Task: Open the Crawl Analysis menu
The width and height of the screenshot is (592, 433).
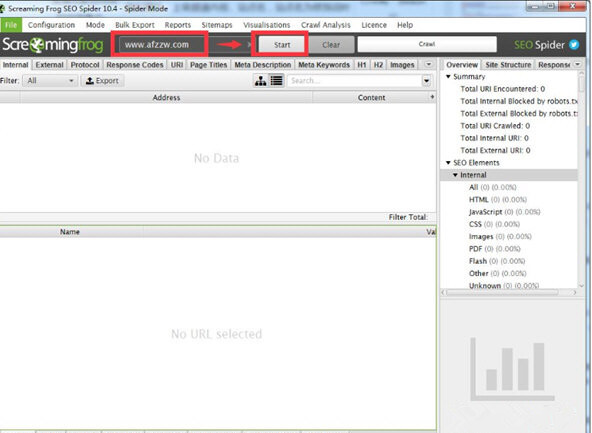Action: point(326,25)
